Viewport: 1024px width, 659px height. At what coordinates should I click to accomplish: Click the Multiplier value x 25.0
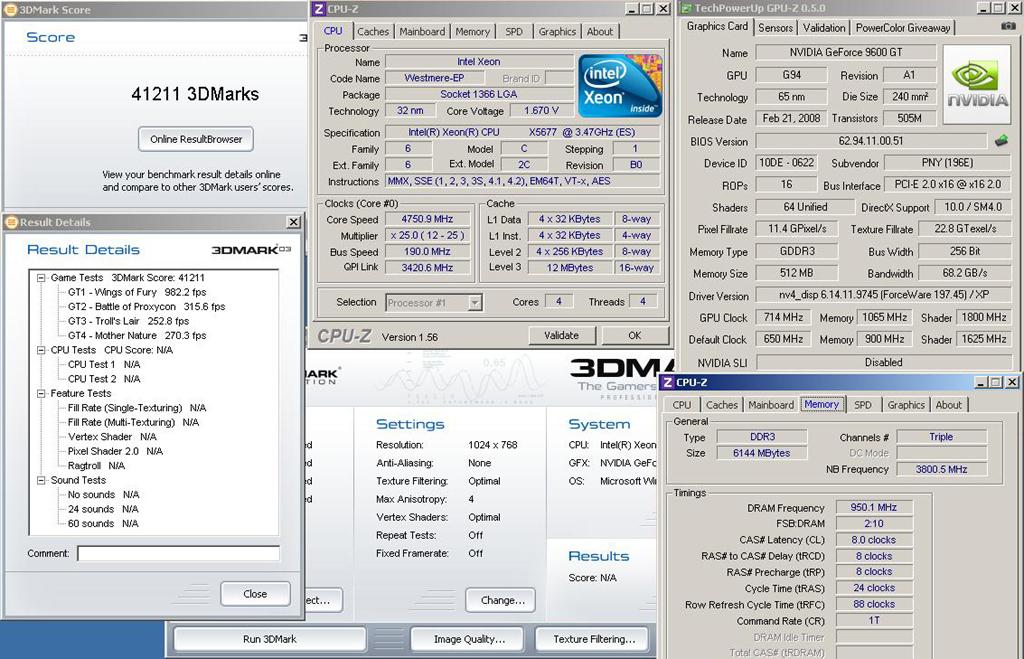(x=427, y=235)
